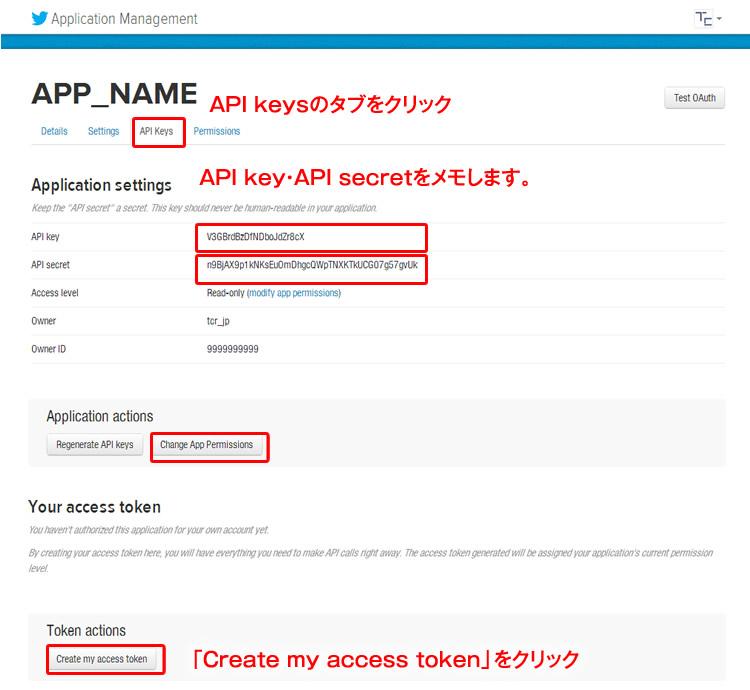Click the Token actions heading
750x690 pixels.
pyautogui.click(x=87, y=631)
